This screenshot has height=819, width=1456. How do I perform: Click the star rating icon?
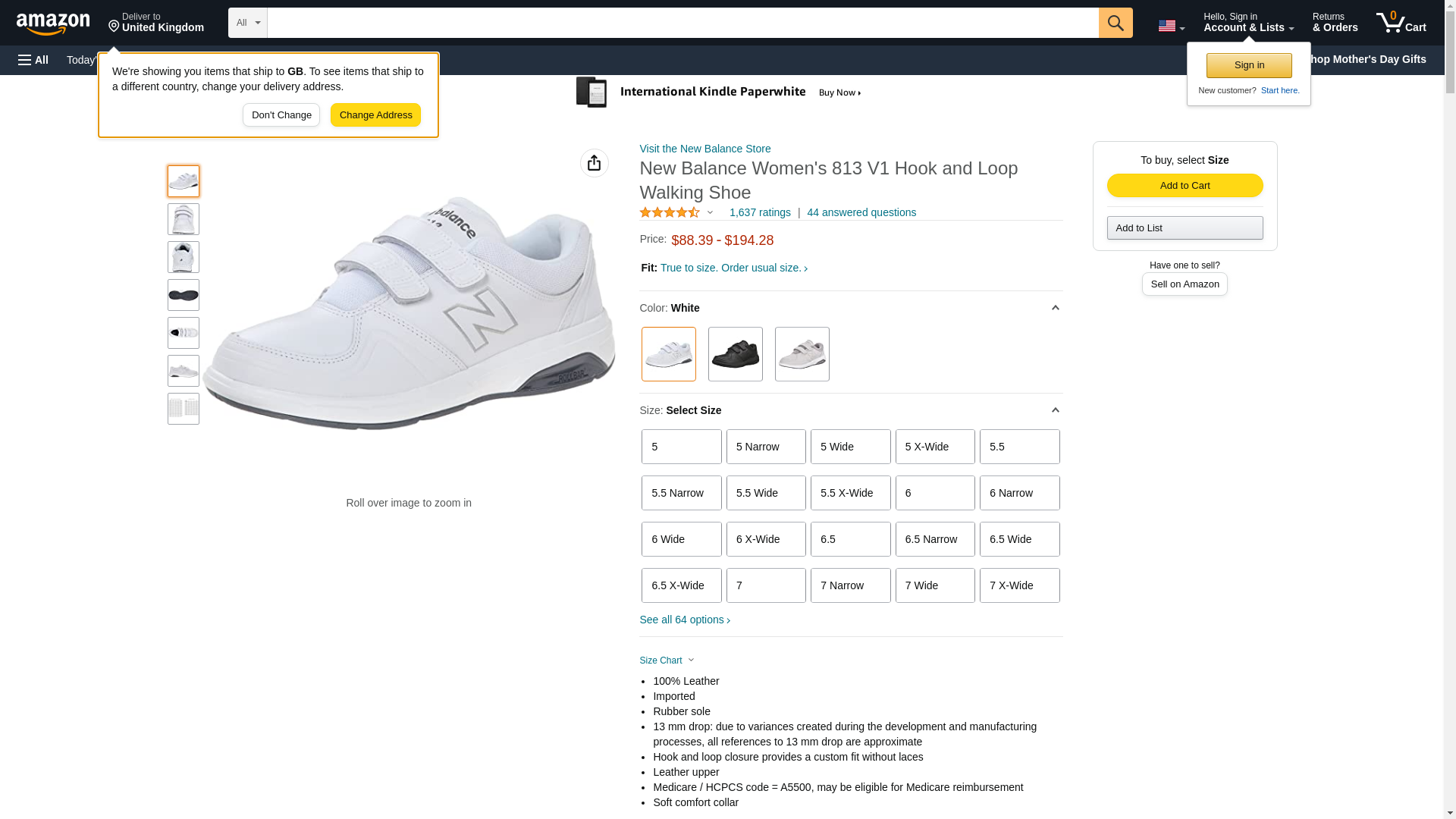(x=670, y=213)
